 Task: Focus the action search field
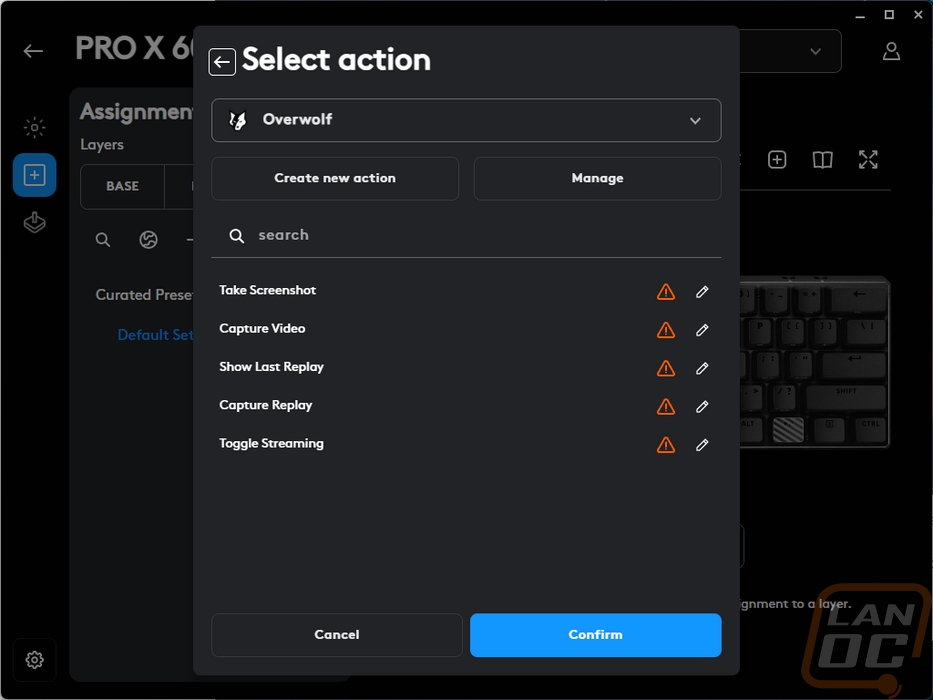click(466, 235)
